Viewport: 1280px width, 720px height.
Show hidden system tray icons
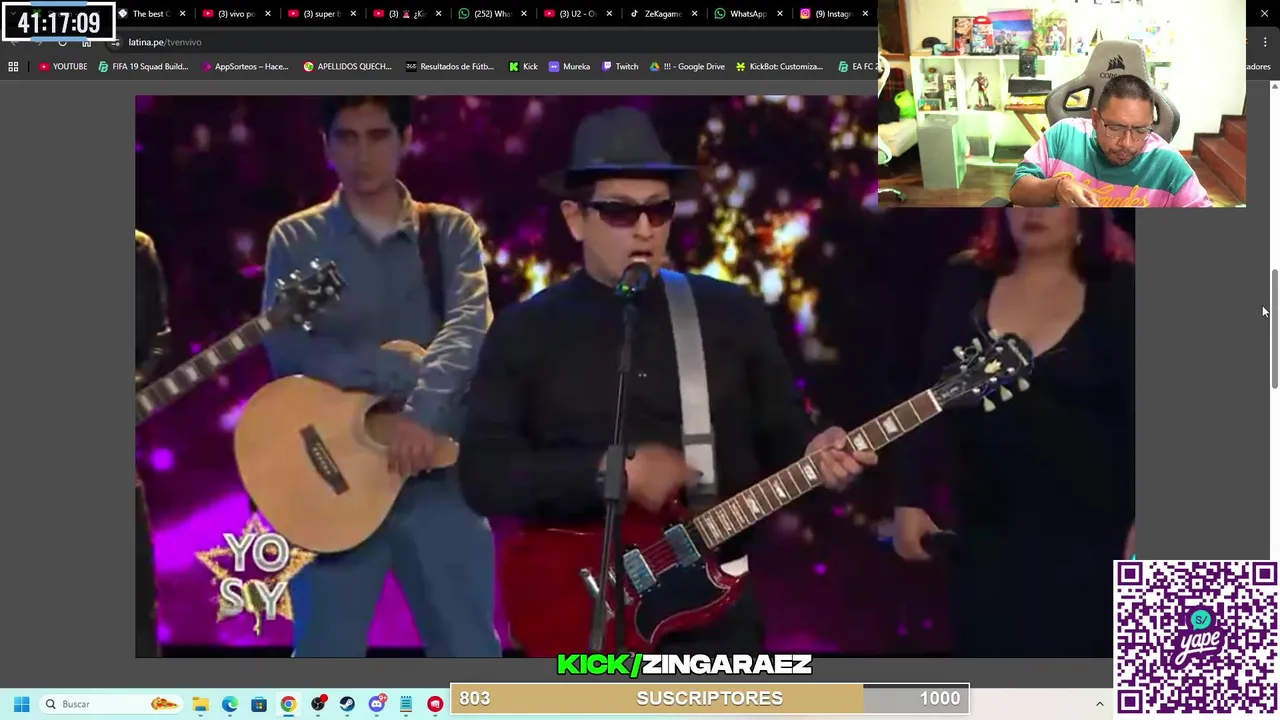click(1099, 704)
